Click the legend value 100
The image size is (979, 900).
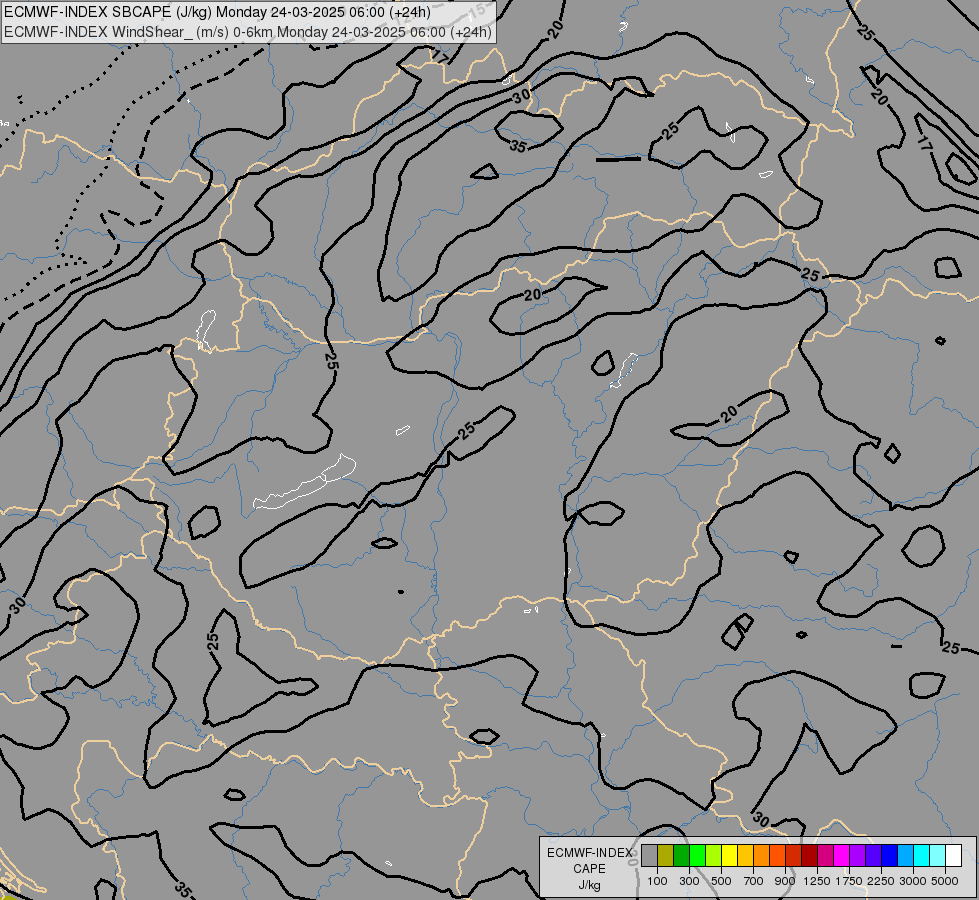pyautogui.click(x=657, y=881)
